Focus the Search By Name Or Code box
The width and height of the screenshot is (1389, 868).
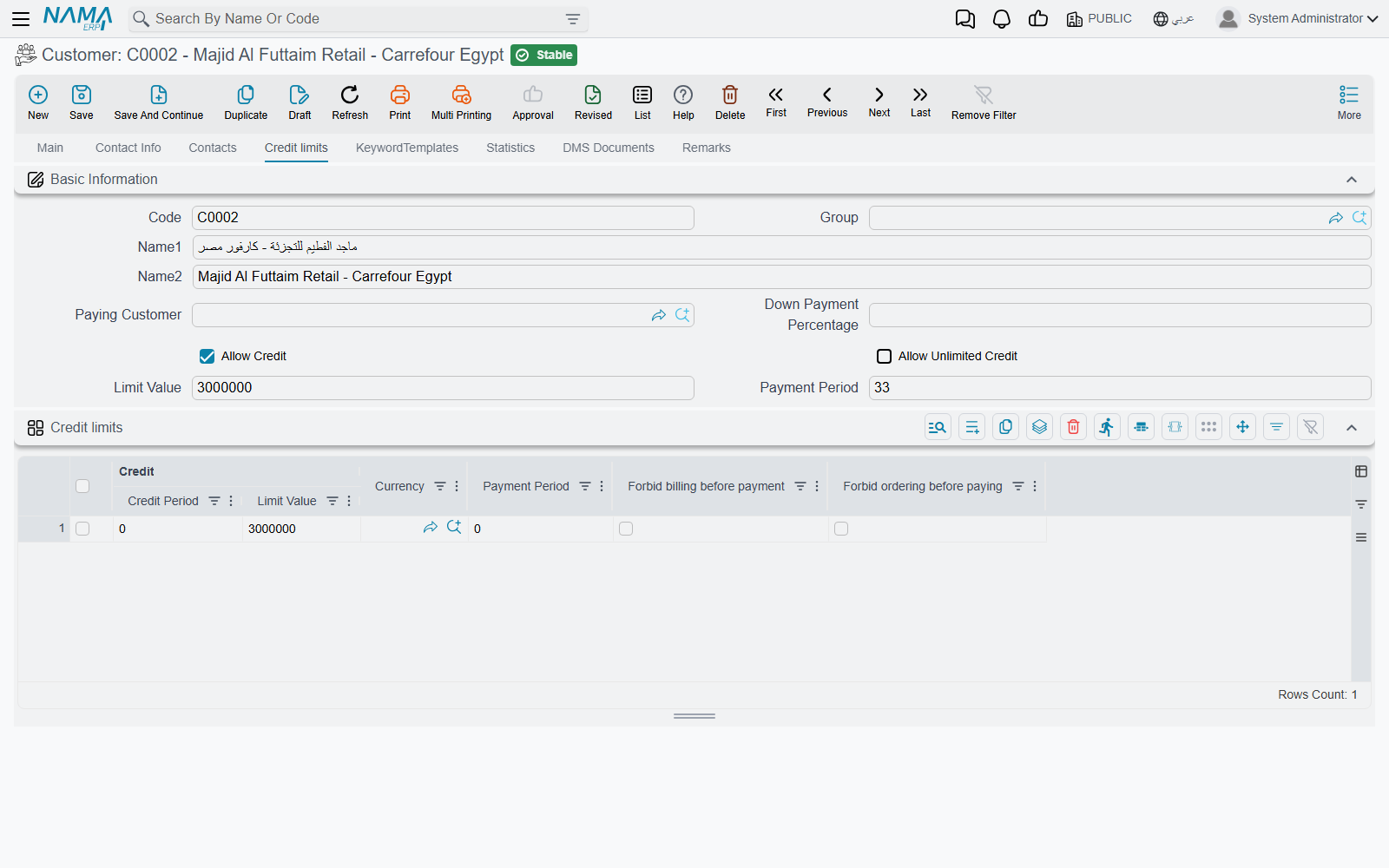356,19
